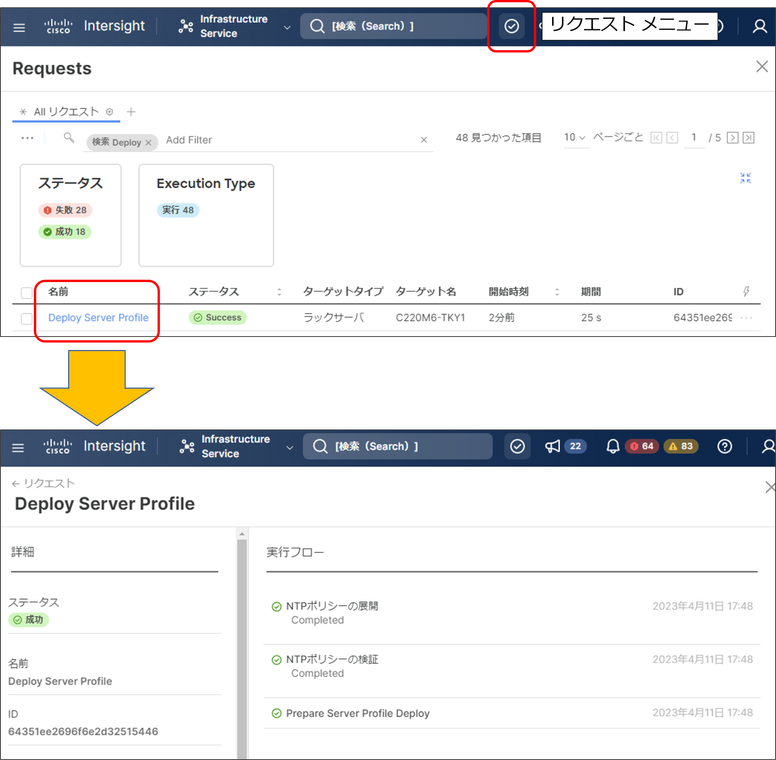Click 名前 column header
The height and width of the screenshot is (760, 776).
pos(58,292)
